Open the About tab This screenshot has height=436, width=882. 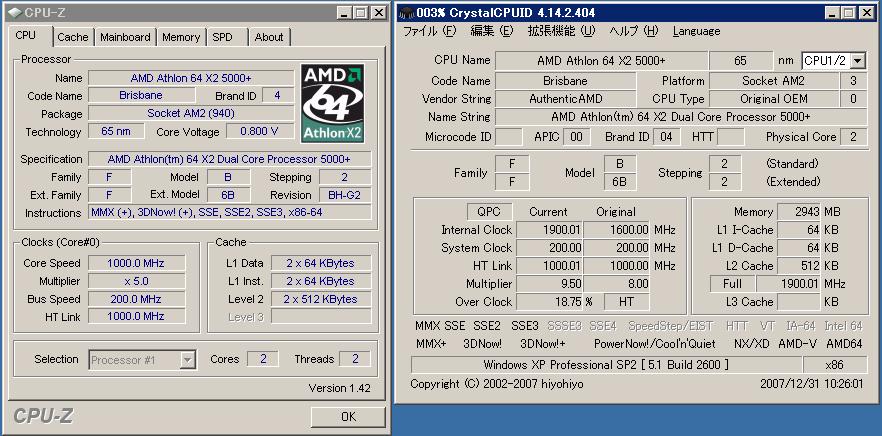[269, 37]
